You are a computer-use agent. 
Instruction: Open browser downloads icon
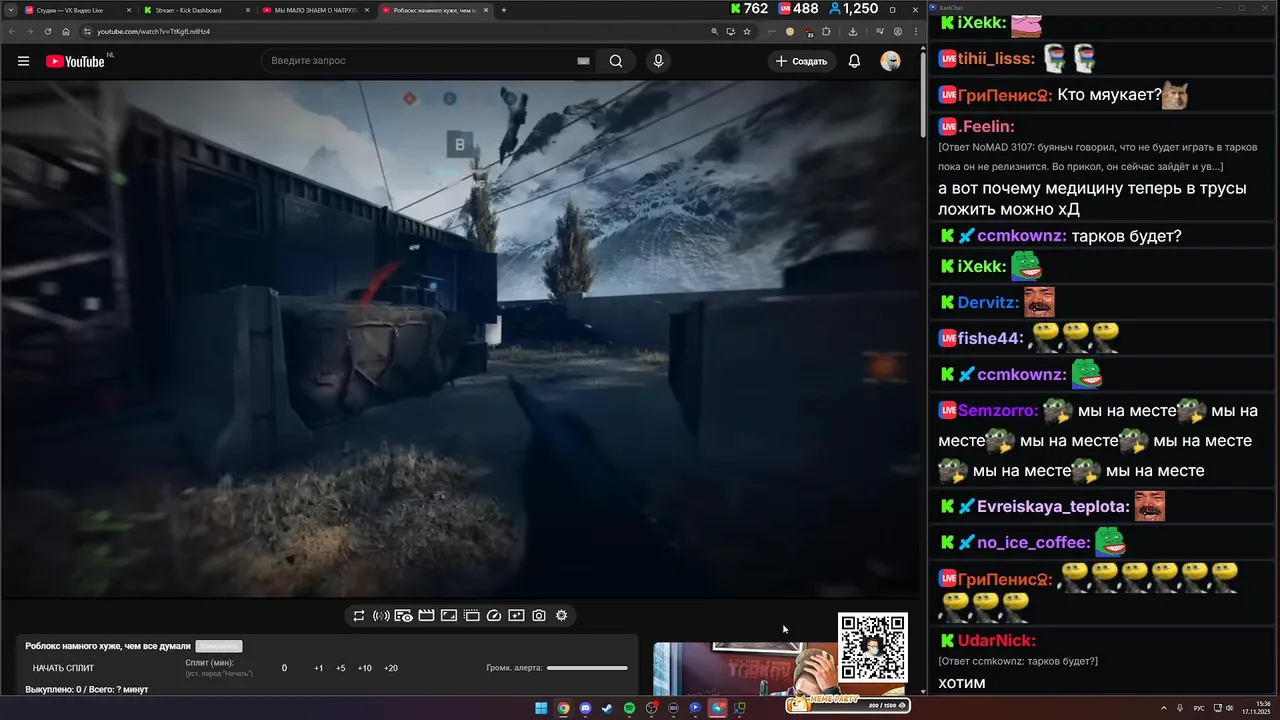click(853, 31)
